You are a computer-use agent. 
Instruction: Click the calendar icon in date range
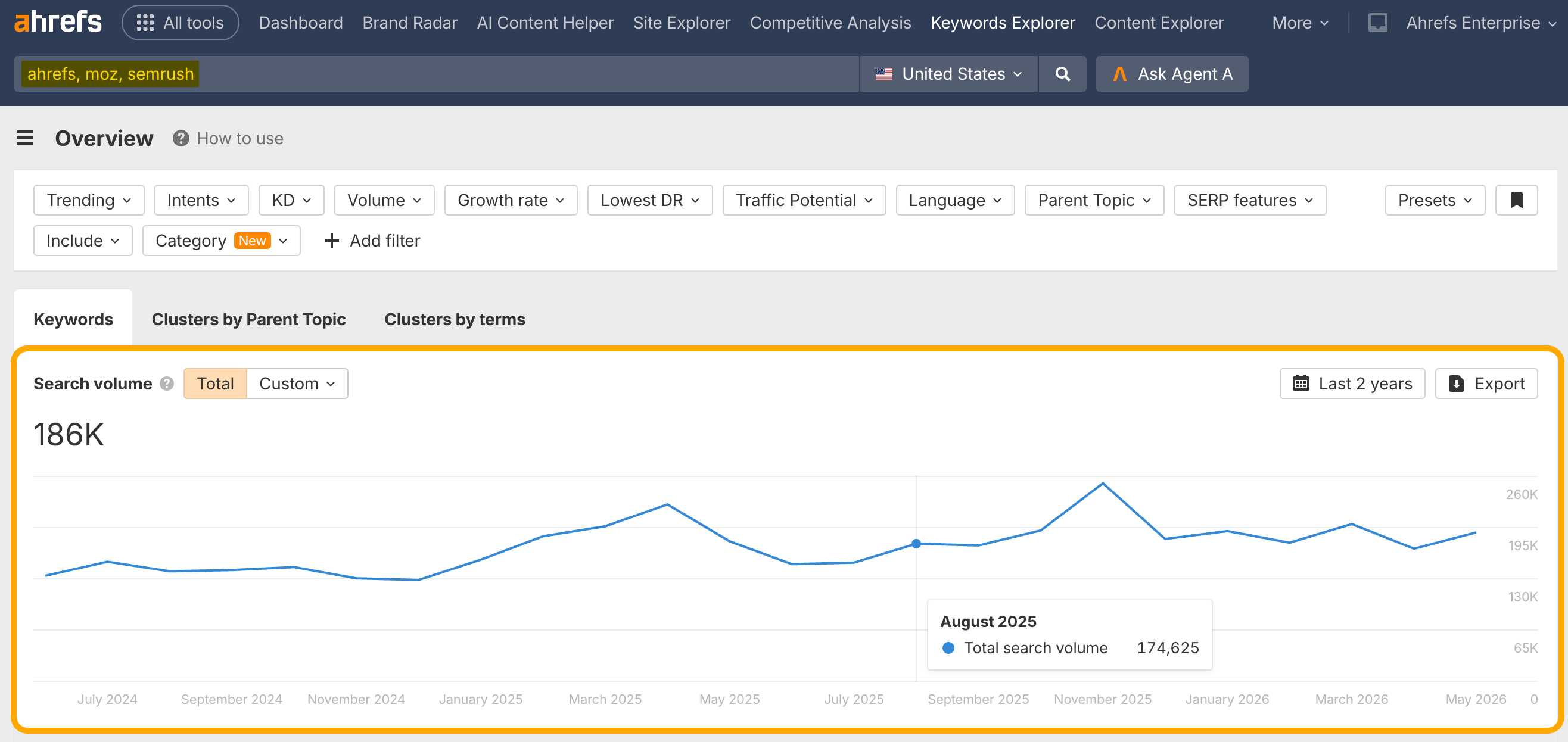(1301, 384)
